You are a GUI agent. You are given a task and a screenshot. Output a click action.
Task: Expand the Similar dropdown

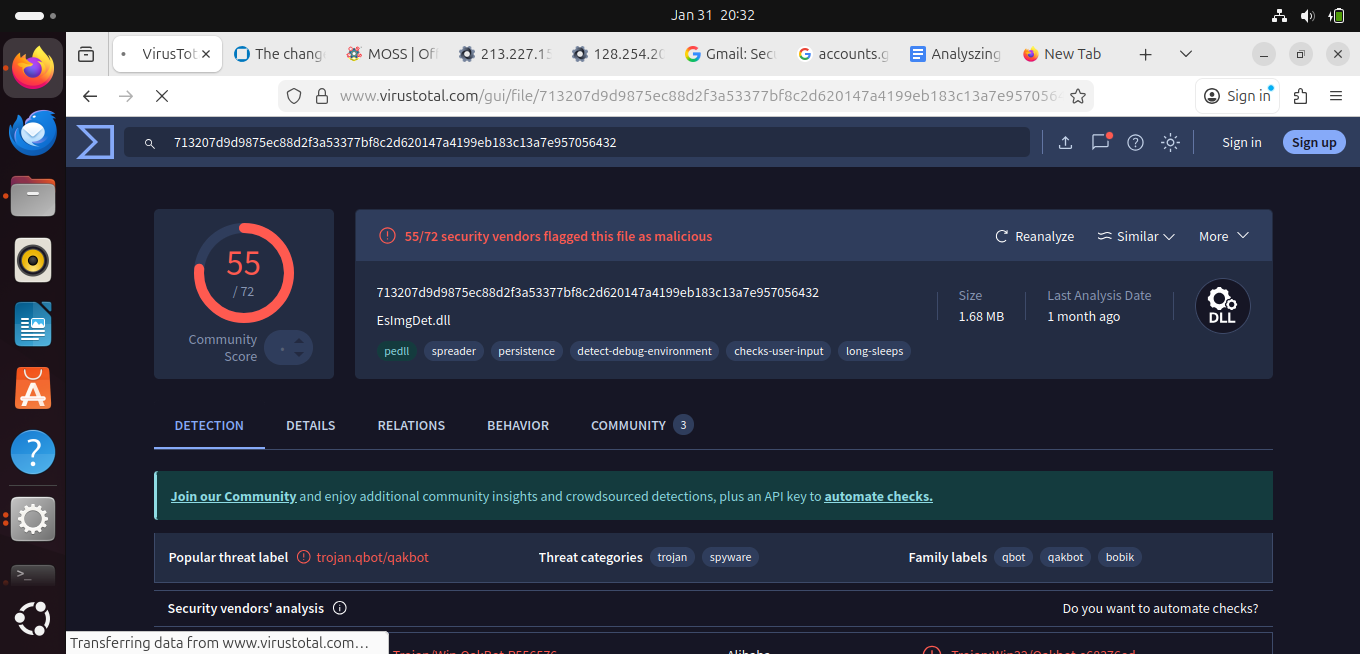pyautogui.click(x=1135, y=236)
